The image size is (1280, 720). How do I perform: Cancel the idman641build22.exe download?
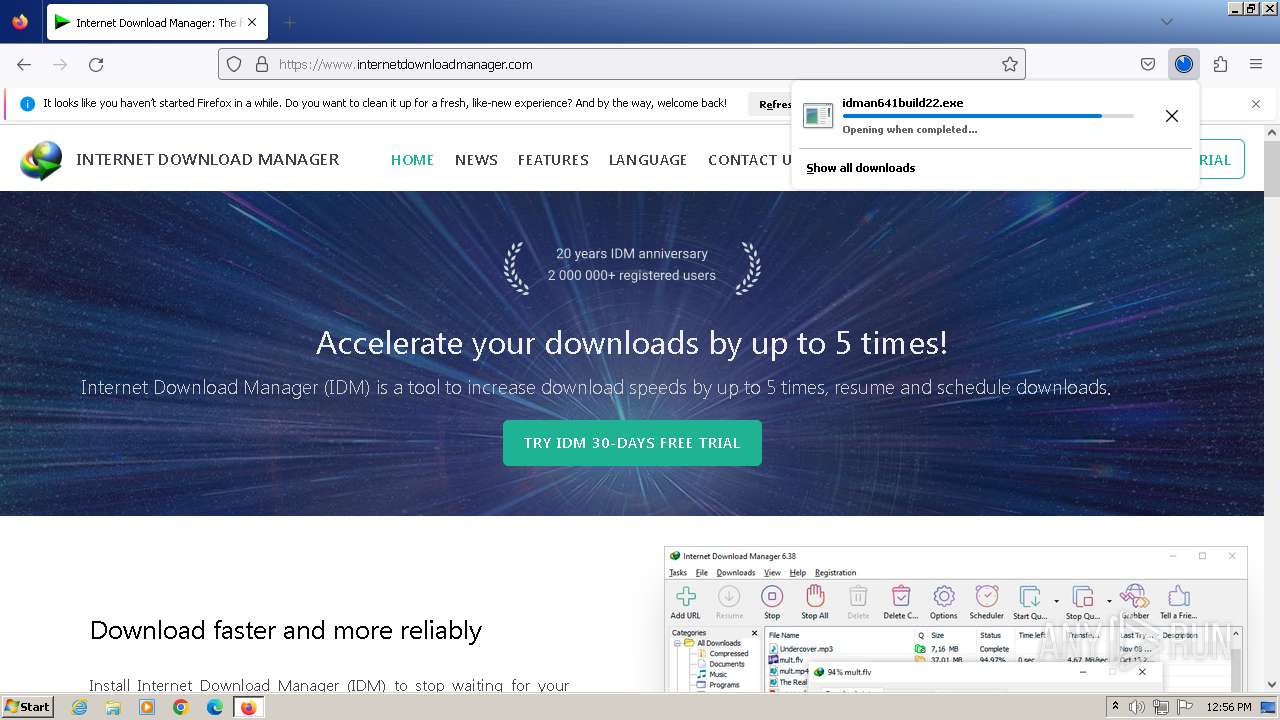[1172, 116]
